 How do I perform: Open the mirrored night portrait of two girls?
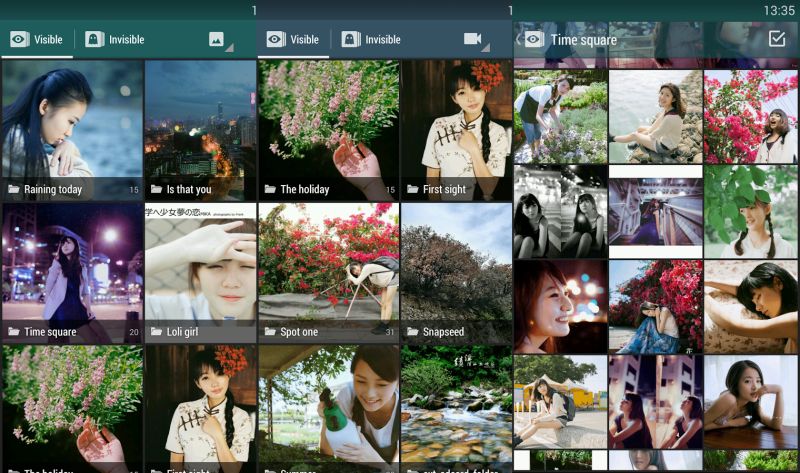(656, 402)
